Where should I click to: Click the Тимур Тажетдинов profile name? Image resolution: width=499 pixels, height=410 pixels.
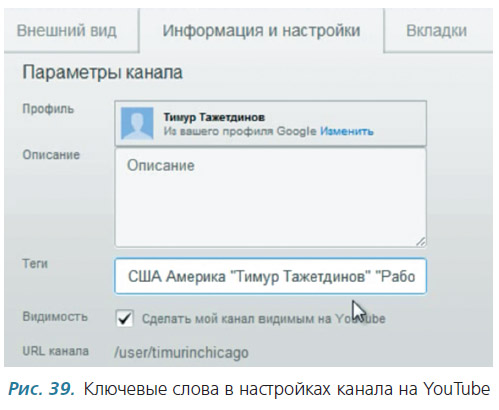coord(214,117)
